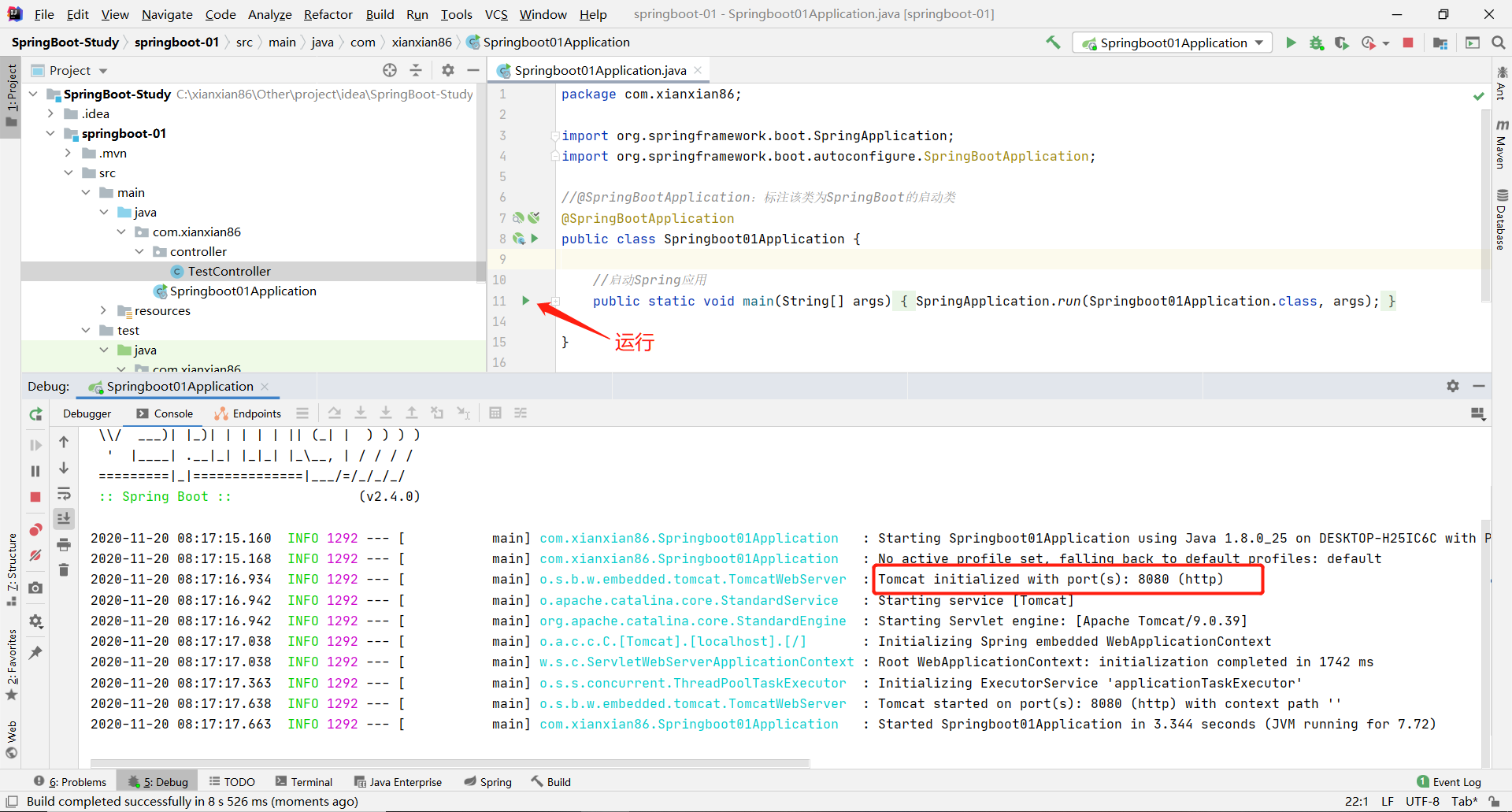The height and width of the screenshot is (812, 1512).
Task: Open the Maven side panel
Action: tap(1502, 145)
